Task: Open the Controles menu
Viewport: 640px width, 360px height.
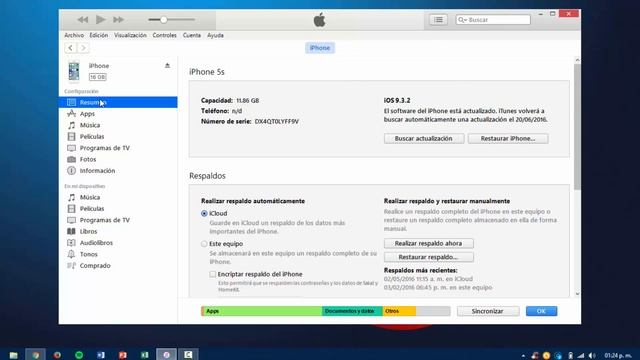Action: [x=164, y=36]
